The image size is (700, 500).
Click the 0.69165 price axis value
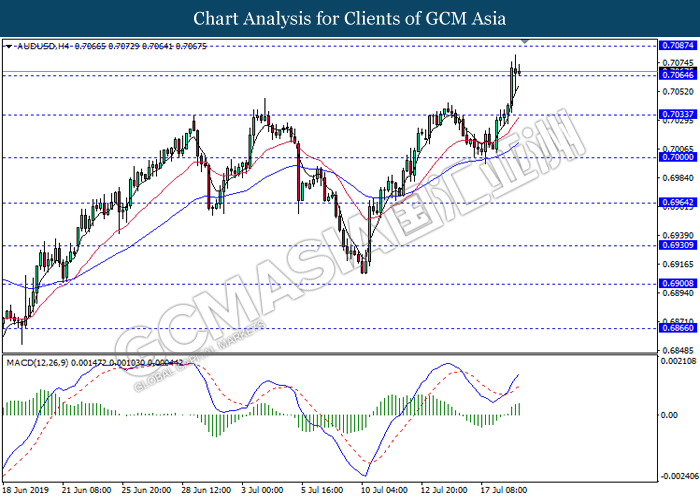(678, 264)
